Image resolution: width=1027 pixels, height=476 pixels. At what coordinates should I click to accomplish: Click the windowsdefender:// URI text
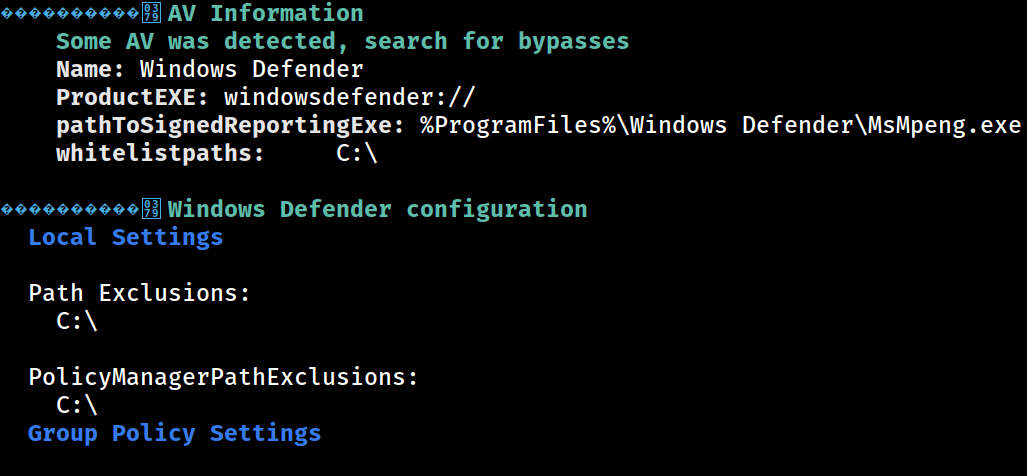tap(349, 98)
